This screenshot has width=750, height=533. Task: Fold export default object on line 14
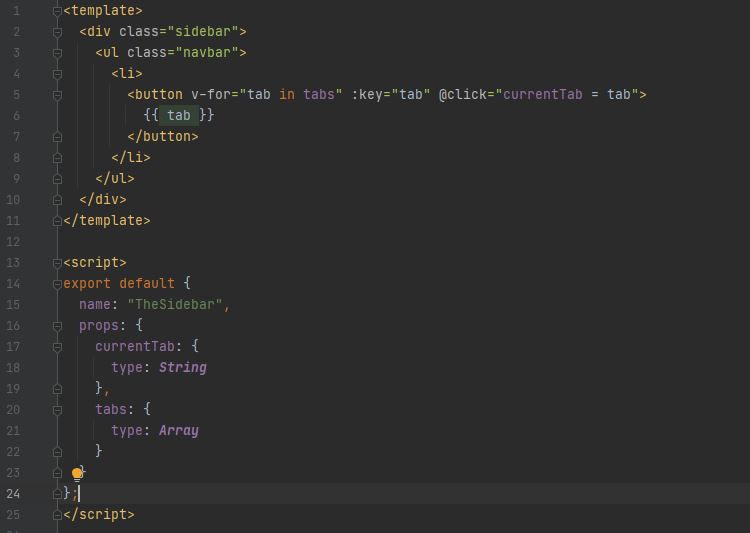pos(57,284)
